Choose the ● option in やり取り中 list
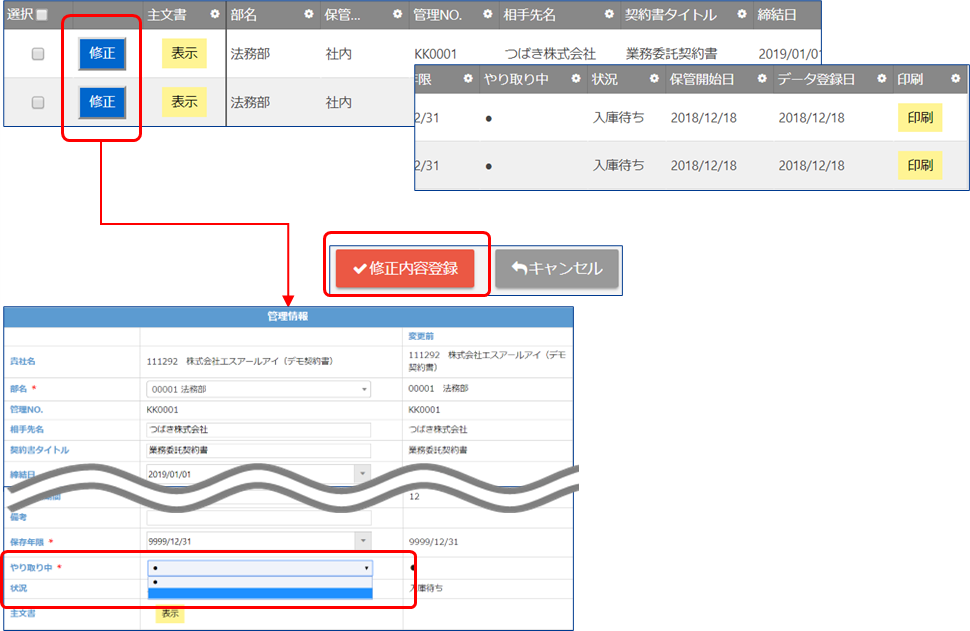Viewport: 970px width, 631px height. coord(260,581)
